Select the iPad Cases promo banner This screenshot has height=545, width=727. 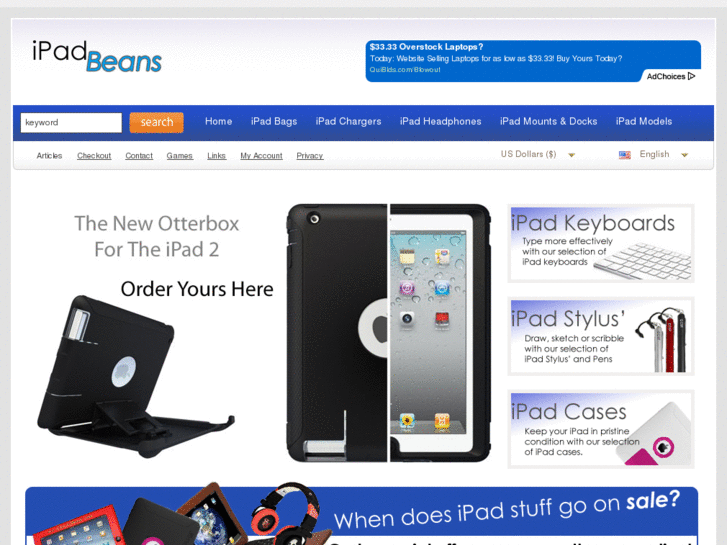point(601,429)
